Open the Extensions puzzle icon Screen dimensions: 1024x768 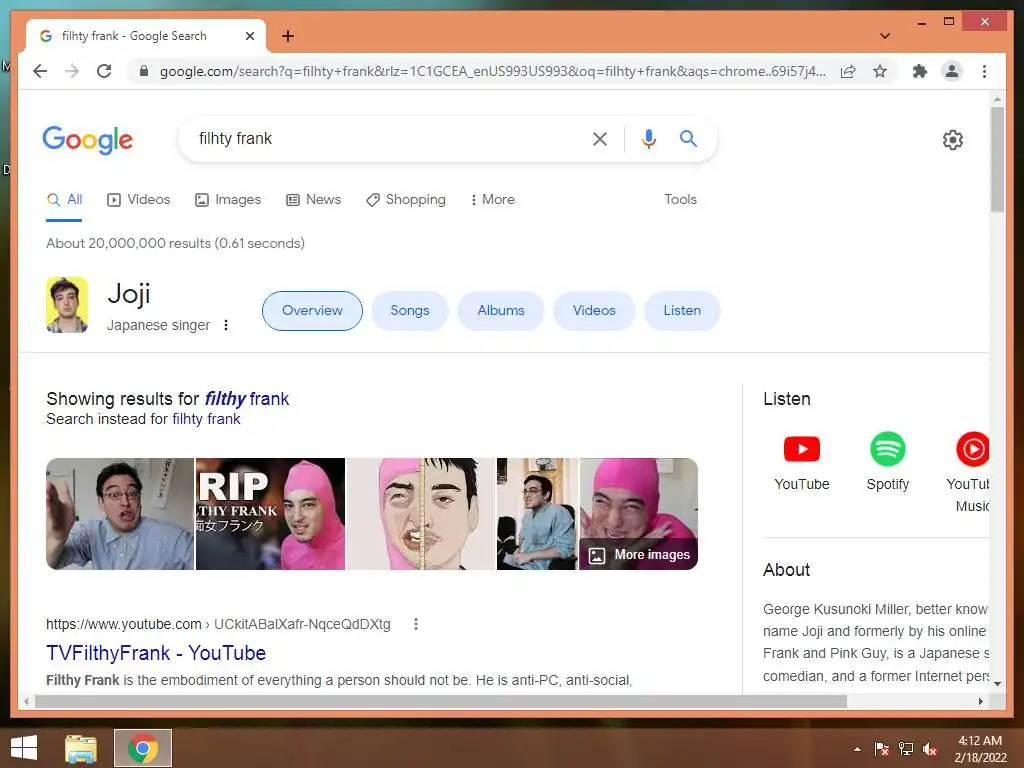tap(920, 71)
